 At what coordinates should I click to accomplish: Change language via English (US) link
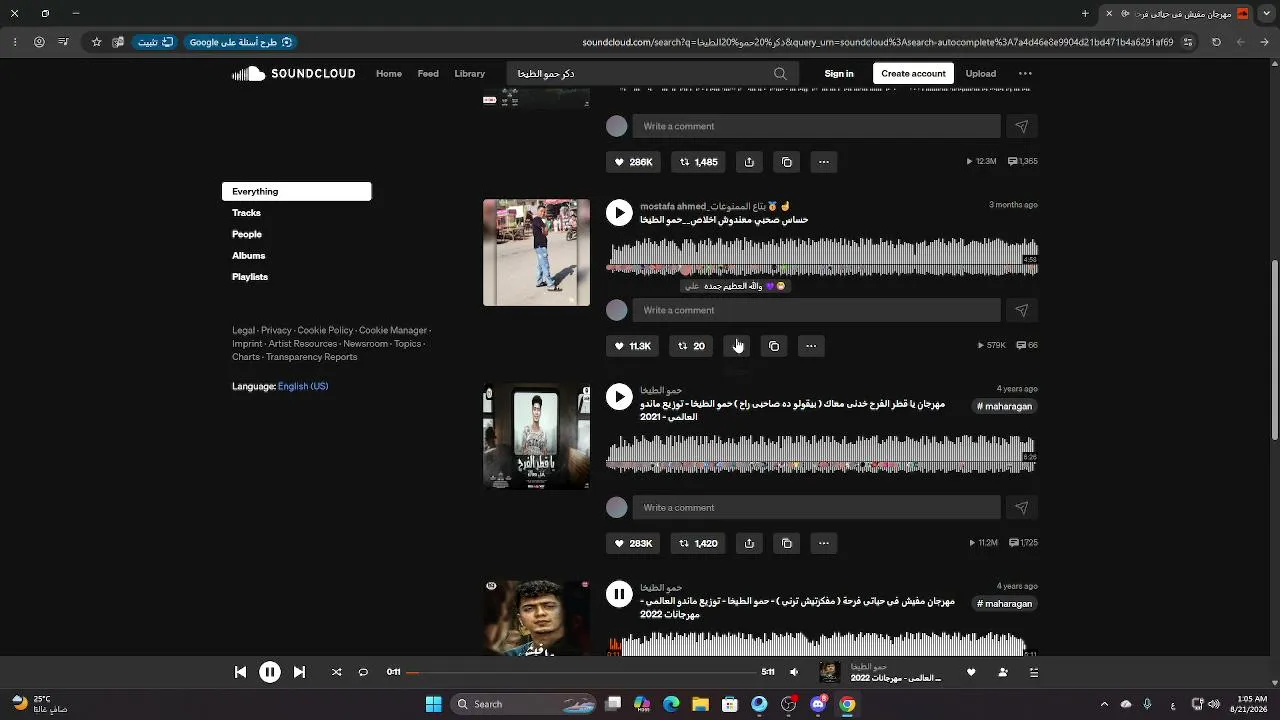pyautogui.click(x=303, y=386)
